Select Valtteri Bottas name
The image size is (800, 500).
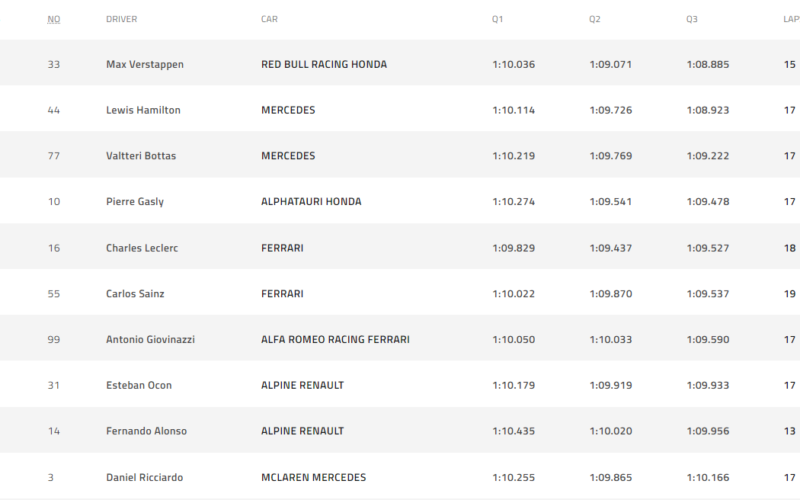coord(141,156)
